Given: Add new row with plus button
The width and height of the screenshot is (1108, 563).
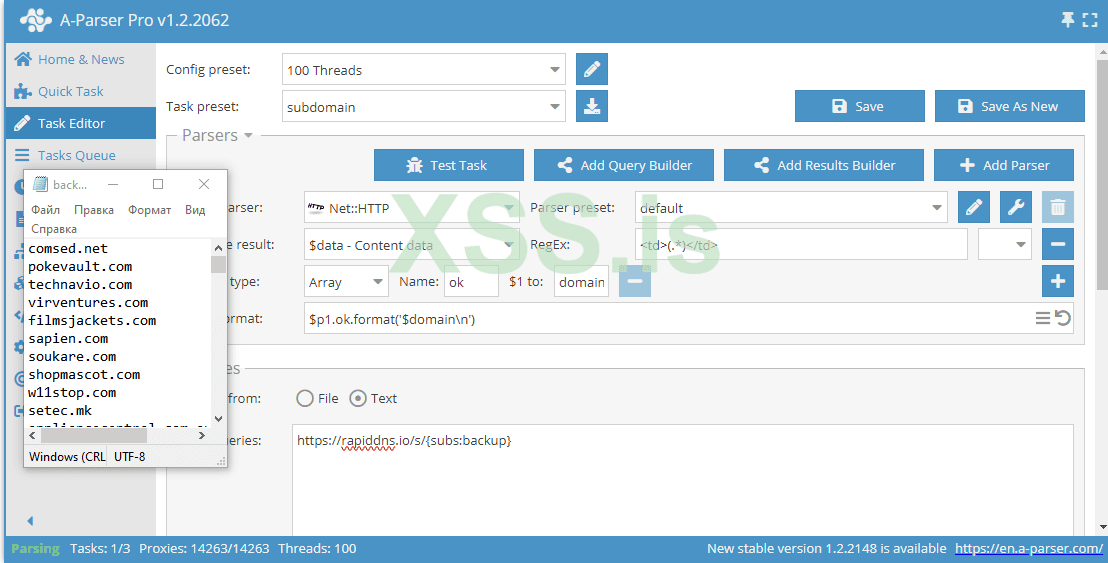Looking at the screenshot, I should [1058, 281].
